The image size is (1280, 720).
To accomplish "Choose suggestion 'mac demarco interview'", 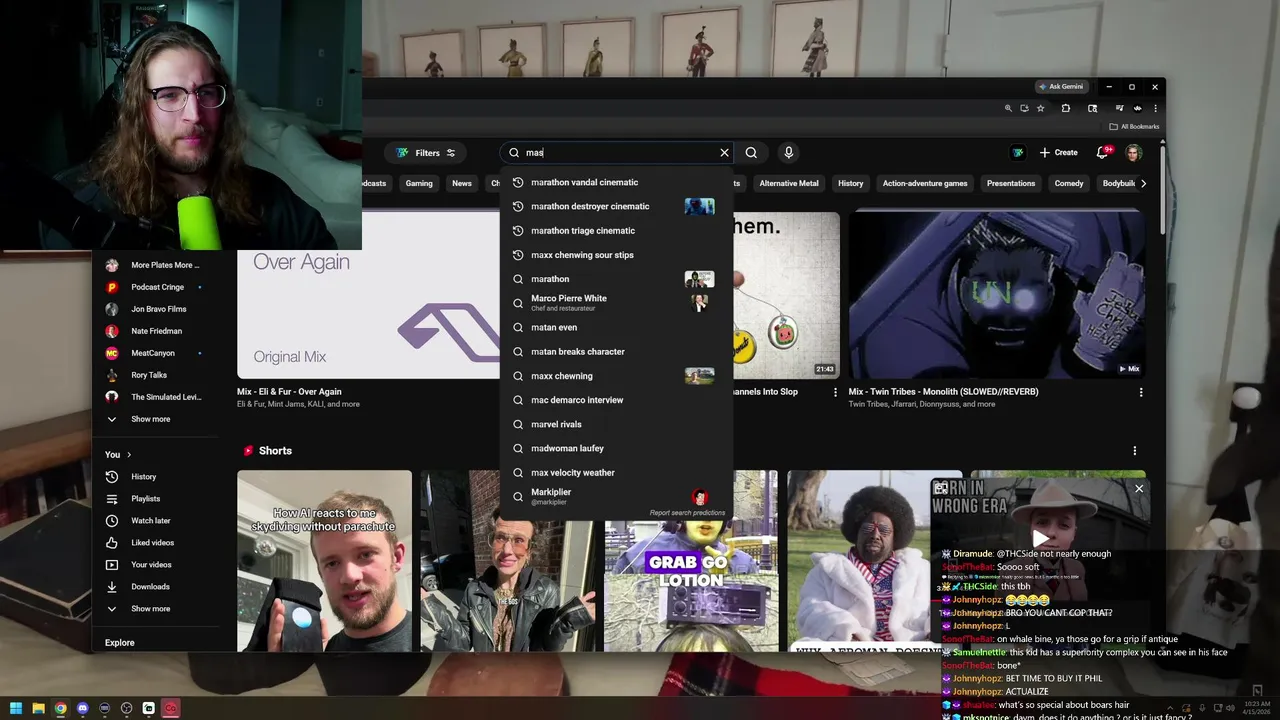I will 616,400.
